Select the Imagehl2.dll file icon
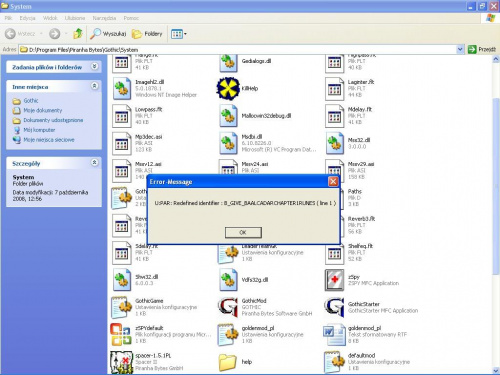This screenshot has height=375, width=500. click(121, 88)
